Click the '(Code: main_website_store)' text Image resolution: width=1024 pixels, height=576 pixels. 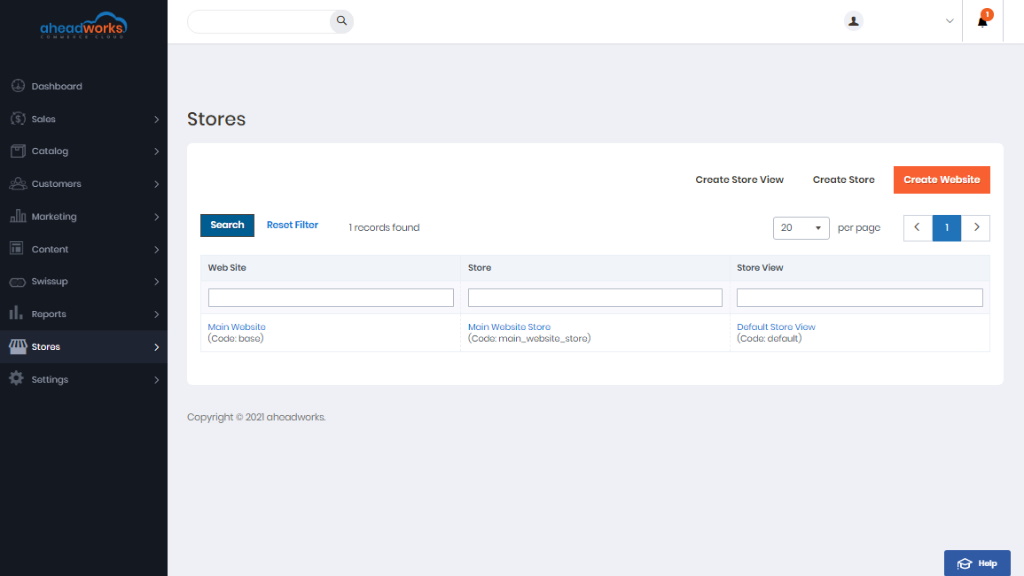[529, 338]
